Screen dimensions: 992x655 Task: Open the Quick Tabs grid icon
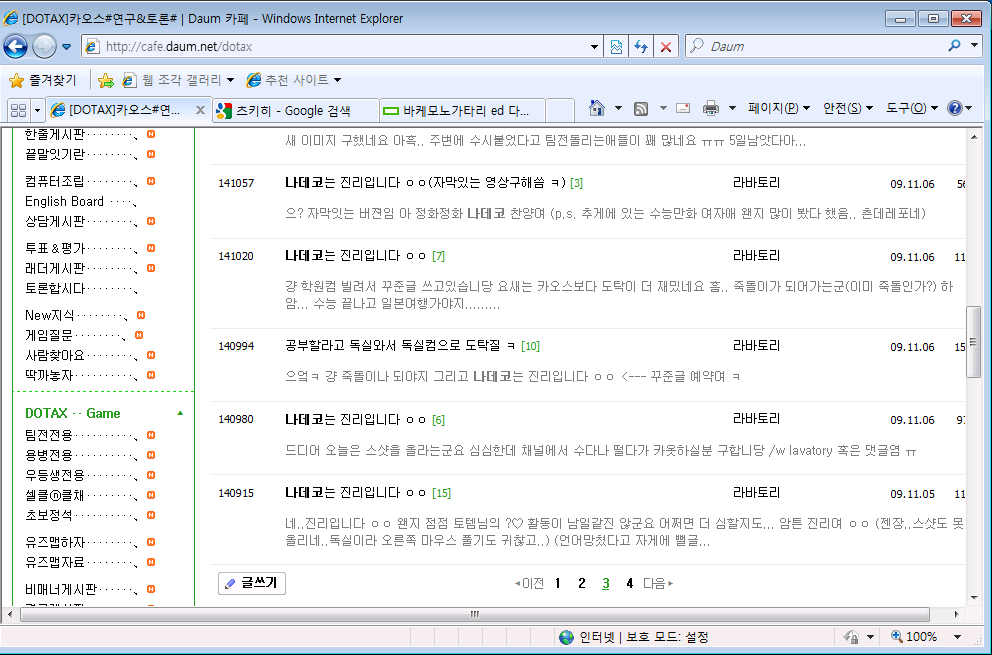18,109
